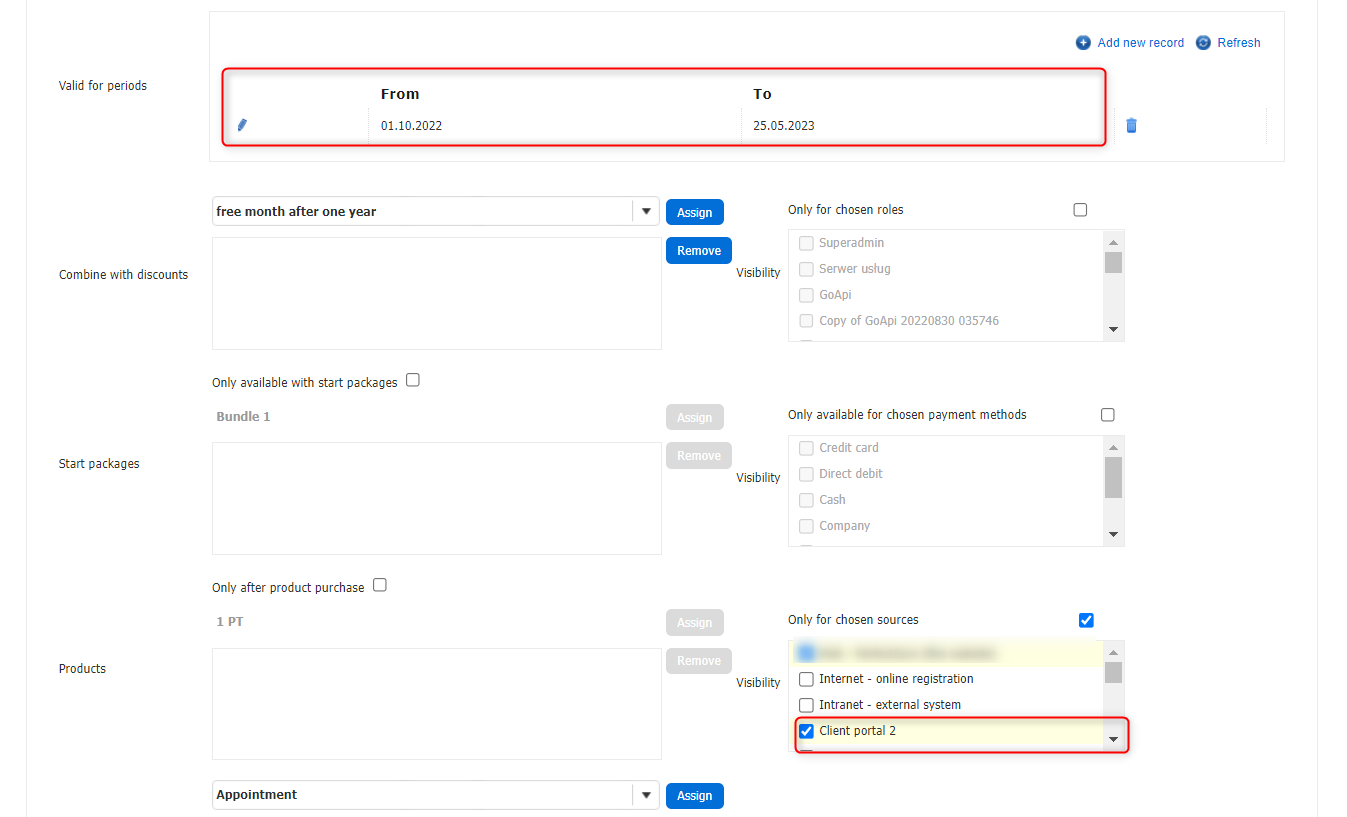
Task: Click Assign next to discount dropdown
Action: [x=694, y=212]
